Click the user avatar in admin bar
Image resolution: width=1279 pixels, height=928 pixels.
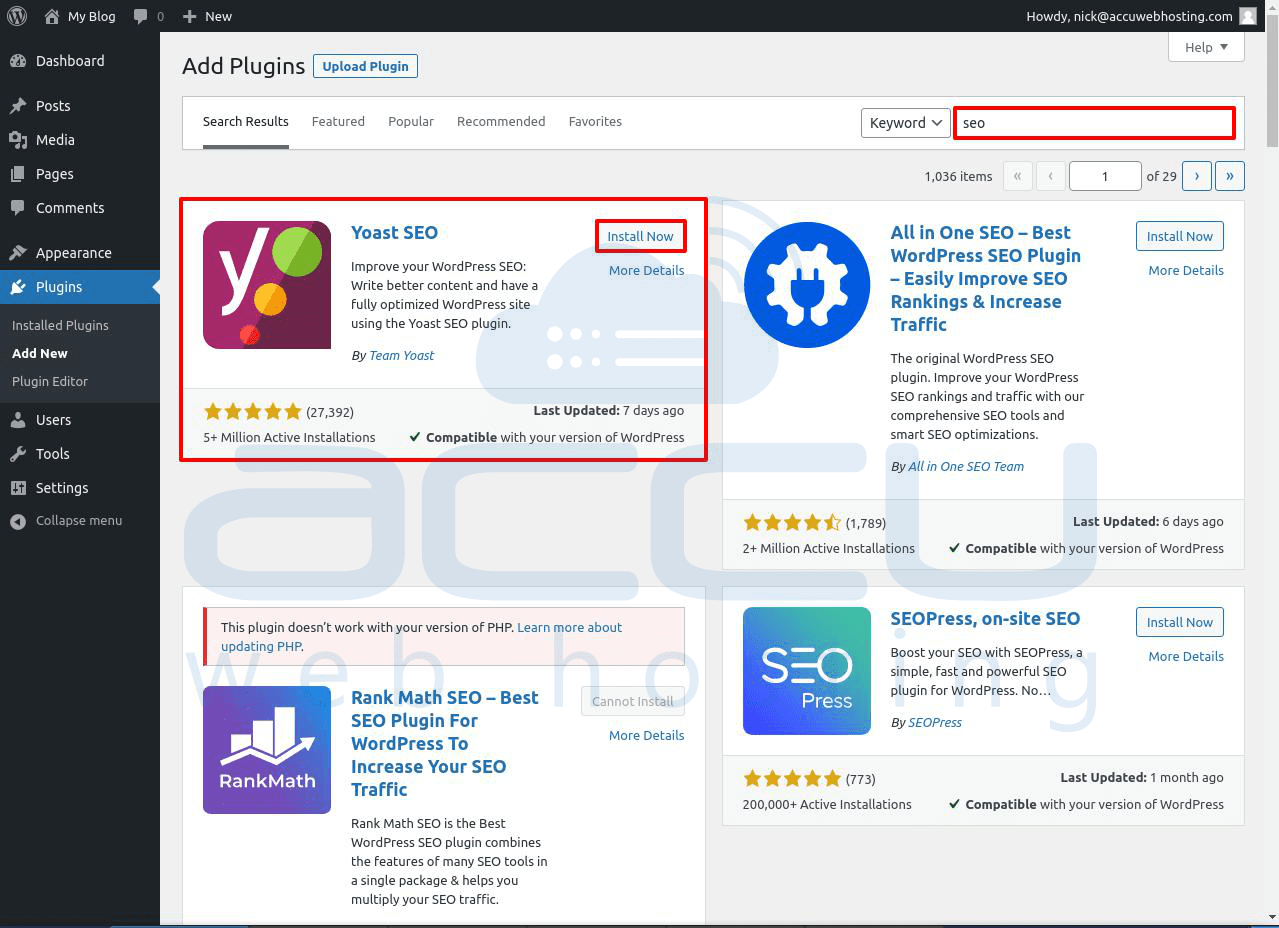1247,16
